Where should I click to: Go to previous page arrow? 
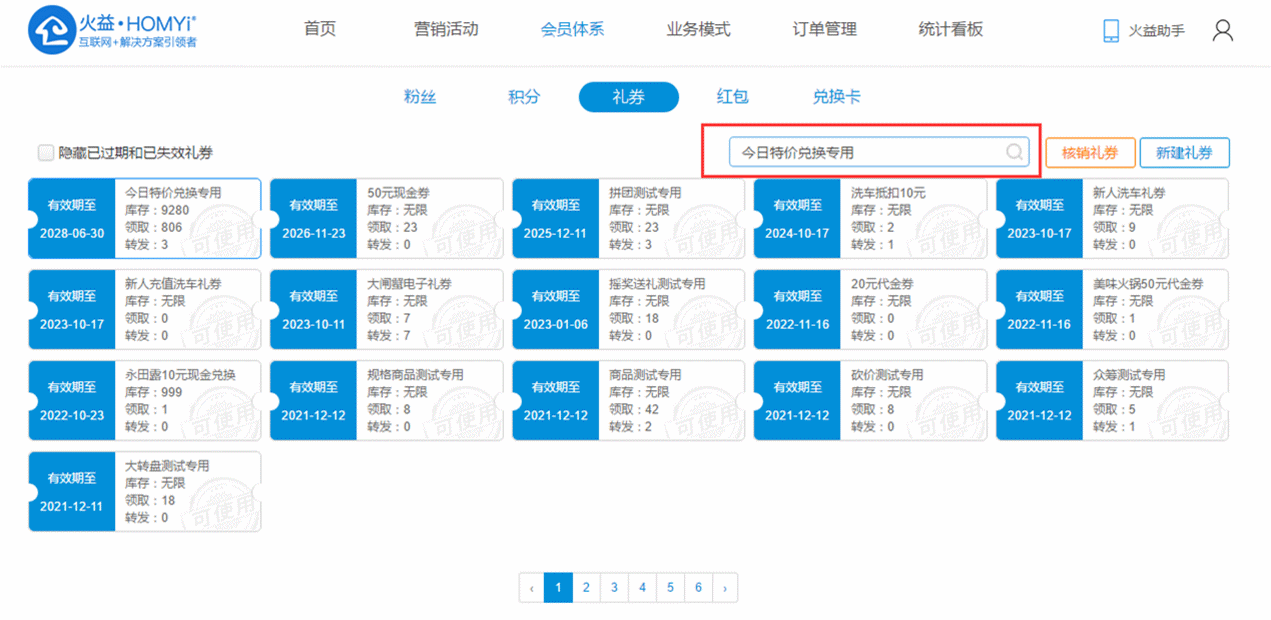[x=531, y=588]
